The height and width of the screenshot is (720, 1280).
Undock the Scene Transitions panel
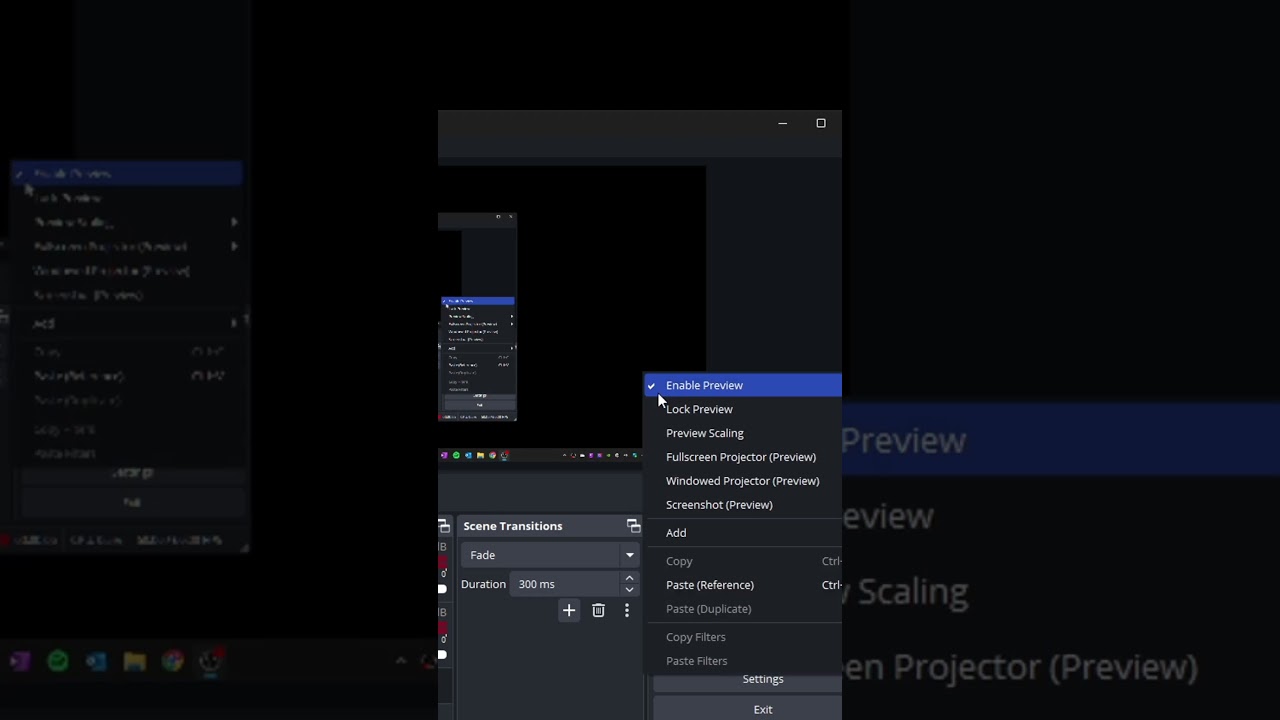(633, 526)
